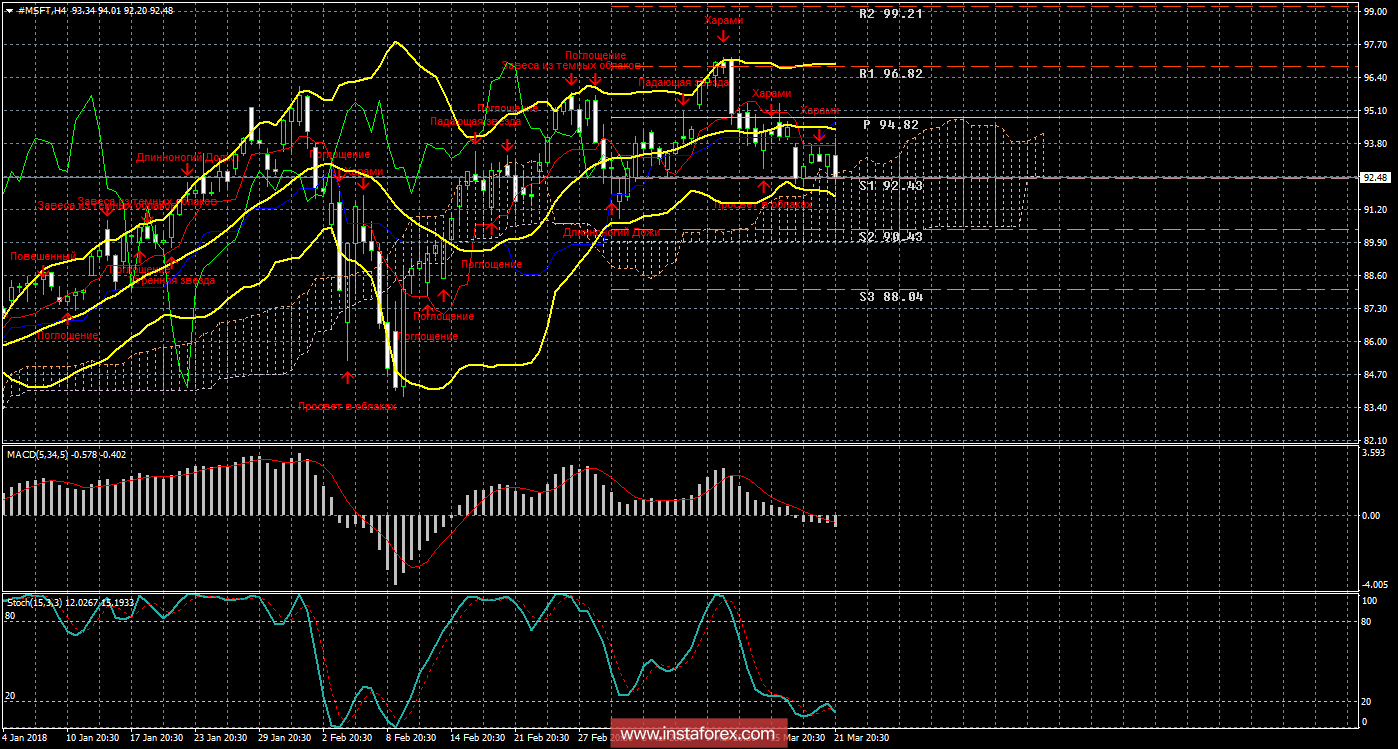
Task: Click the up arrow above the bottom-left Поглощение label
Action: pos(67,319)
